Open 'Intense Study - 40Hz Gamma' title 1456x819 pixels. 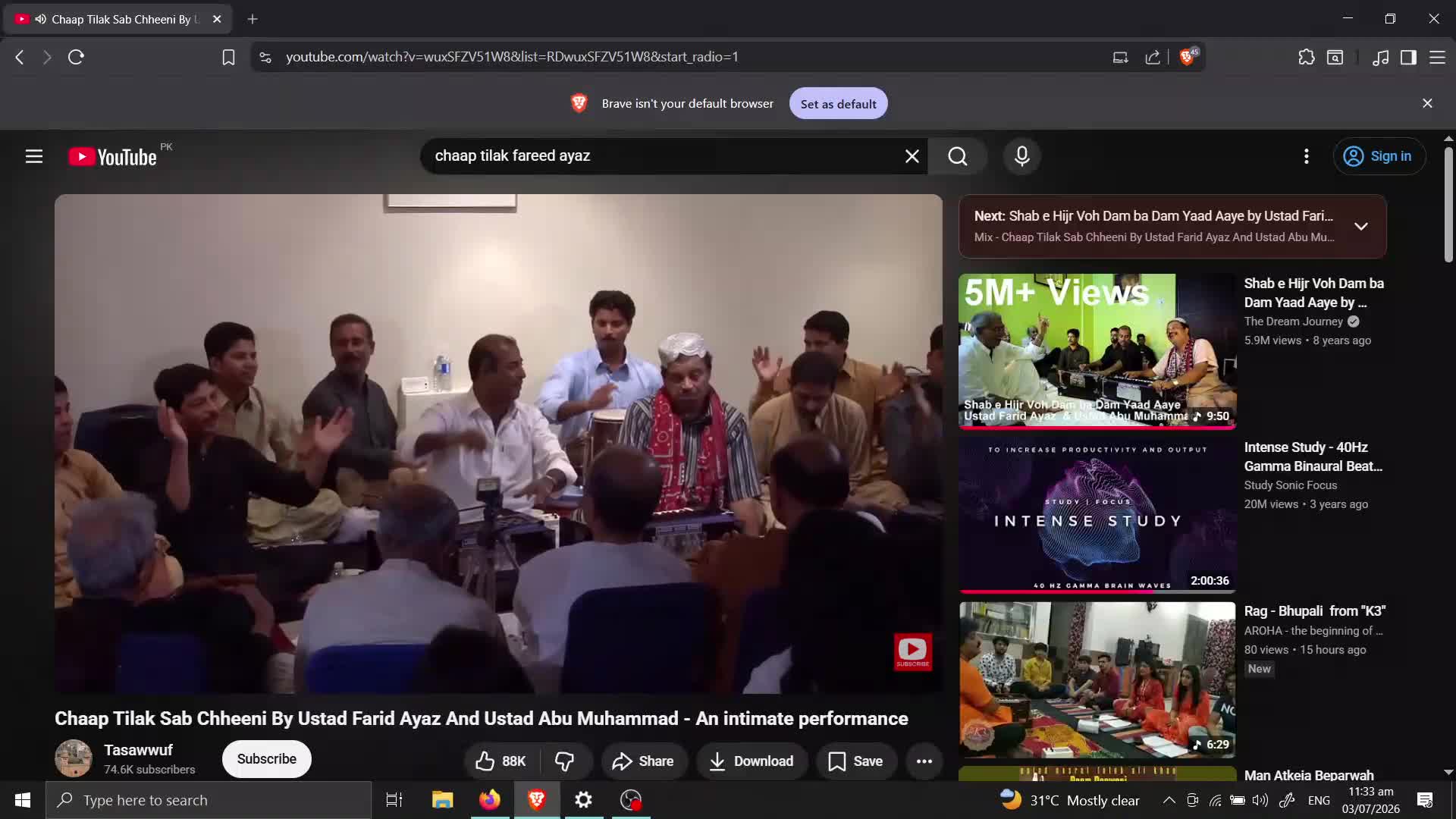tap(1313, 457)
